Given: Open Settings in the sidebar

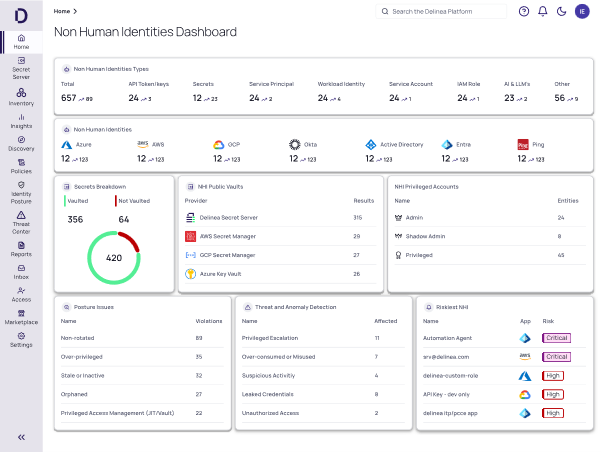Looking at the screenshot, I should pos(21,340).
